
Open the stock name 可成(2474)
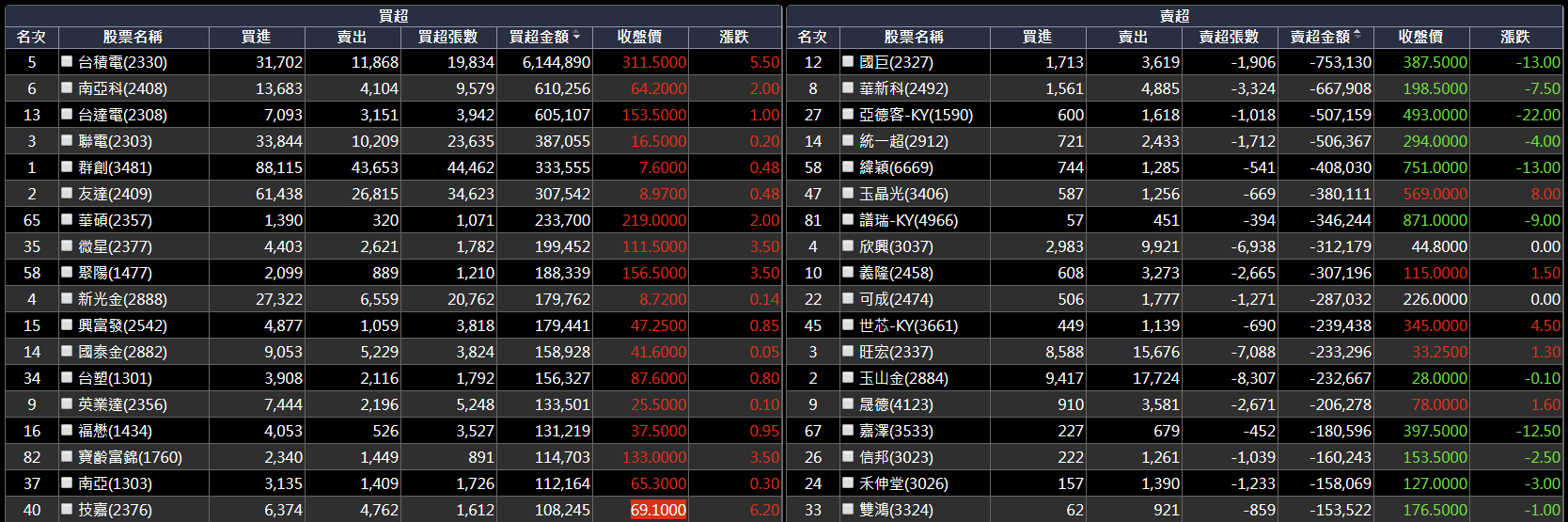coord(896,299)
